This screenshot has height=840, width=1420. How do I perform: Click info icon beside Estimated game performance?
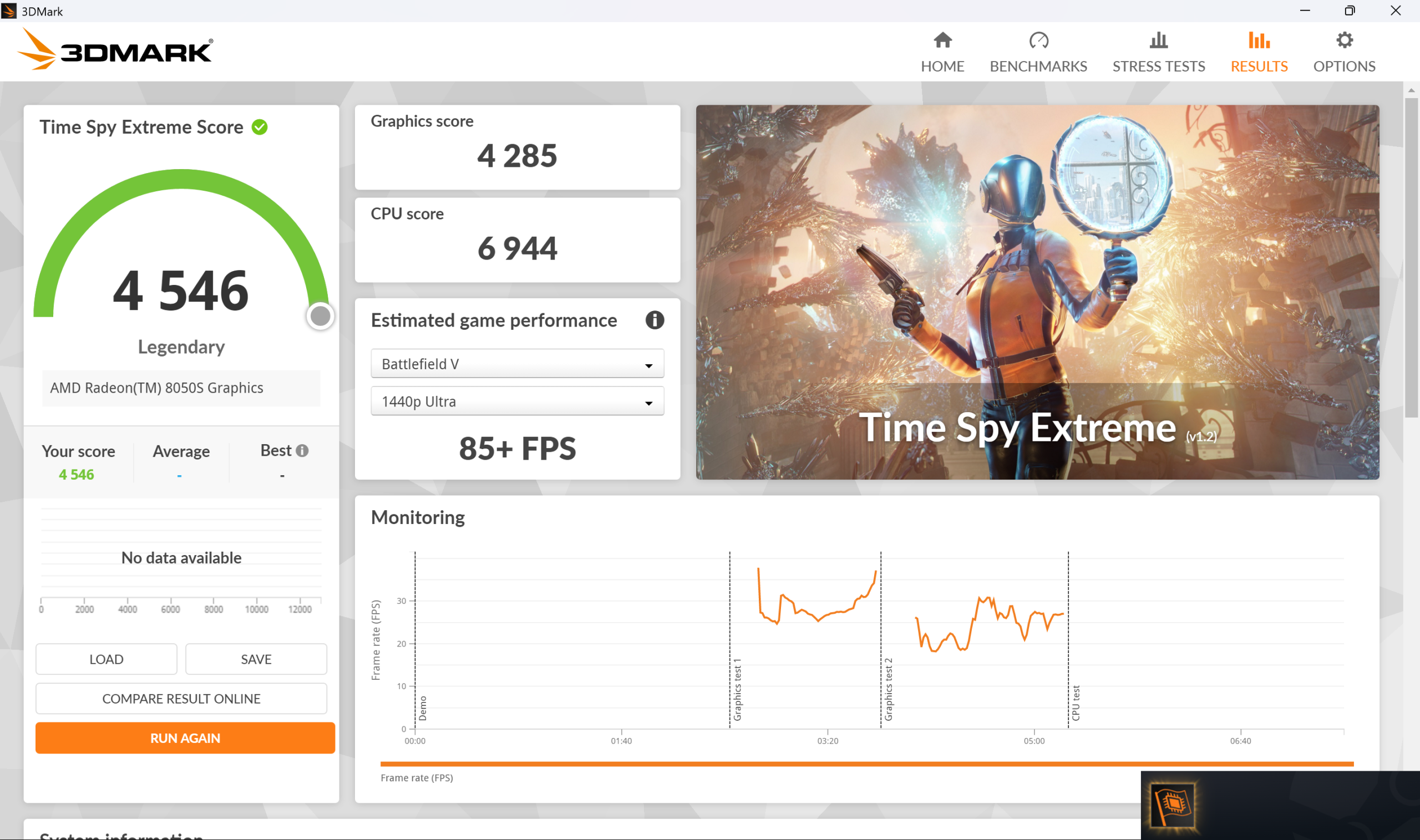point(655,320)
